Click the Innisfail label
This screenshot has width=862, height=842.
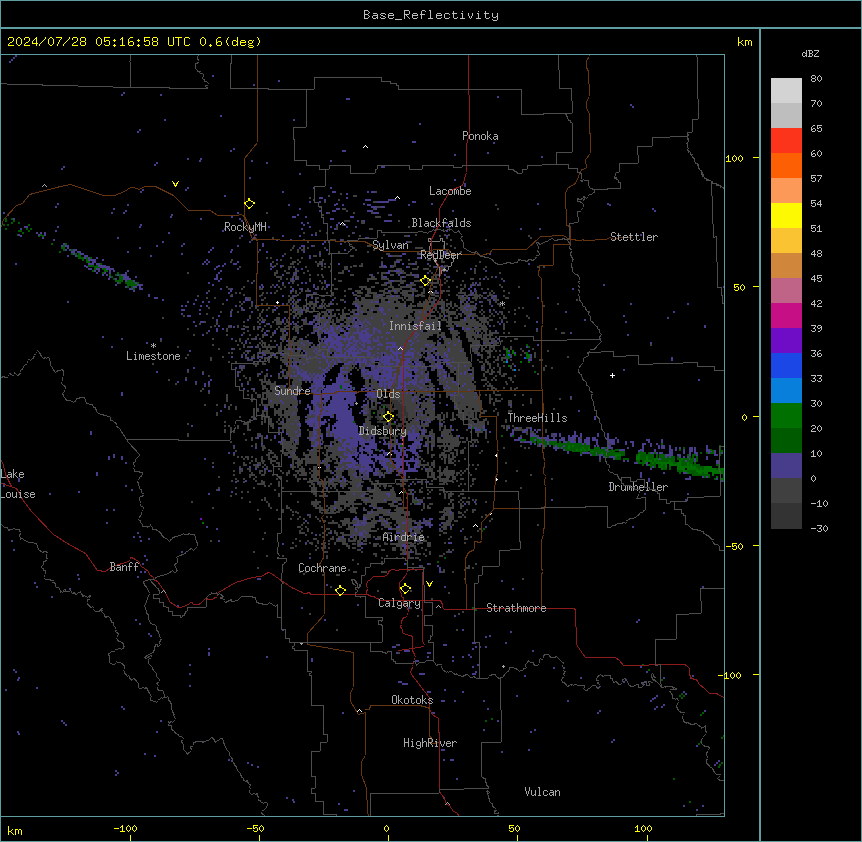[415, 326]
